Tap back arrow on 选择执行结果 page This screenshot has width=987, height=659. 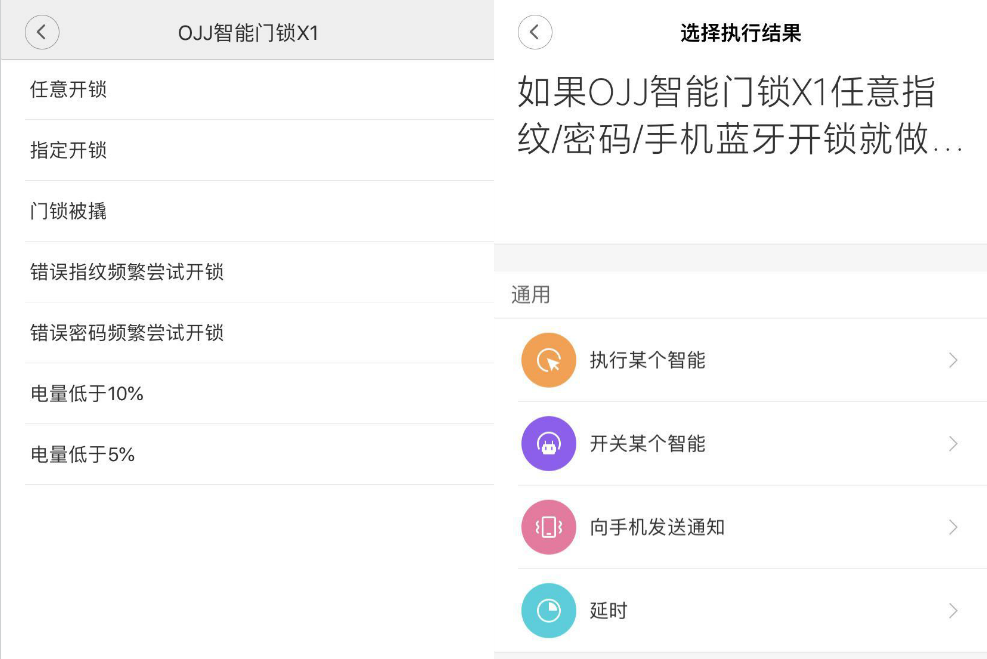[x=535, y=32]
